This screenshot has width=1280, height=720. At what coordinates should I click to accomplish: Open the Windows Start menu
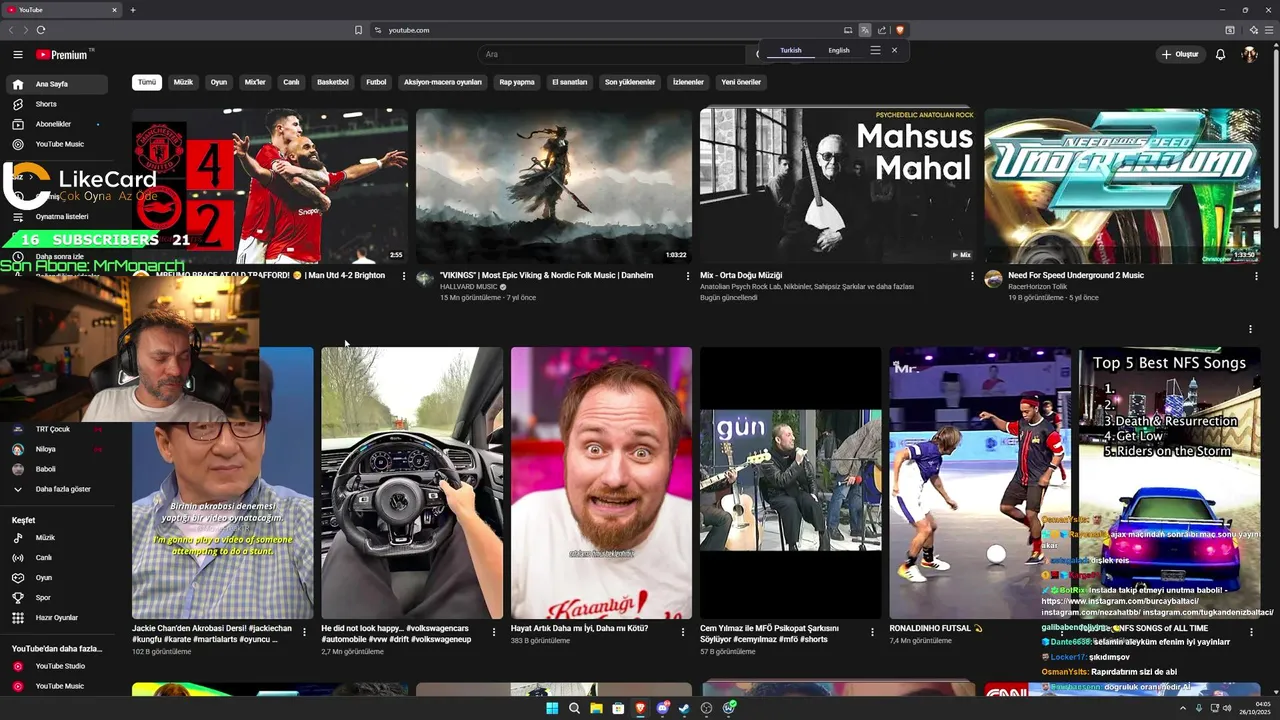pos(552,708)
